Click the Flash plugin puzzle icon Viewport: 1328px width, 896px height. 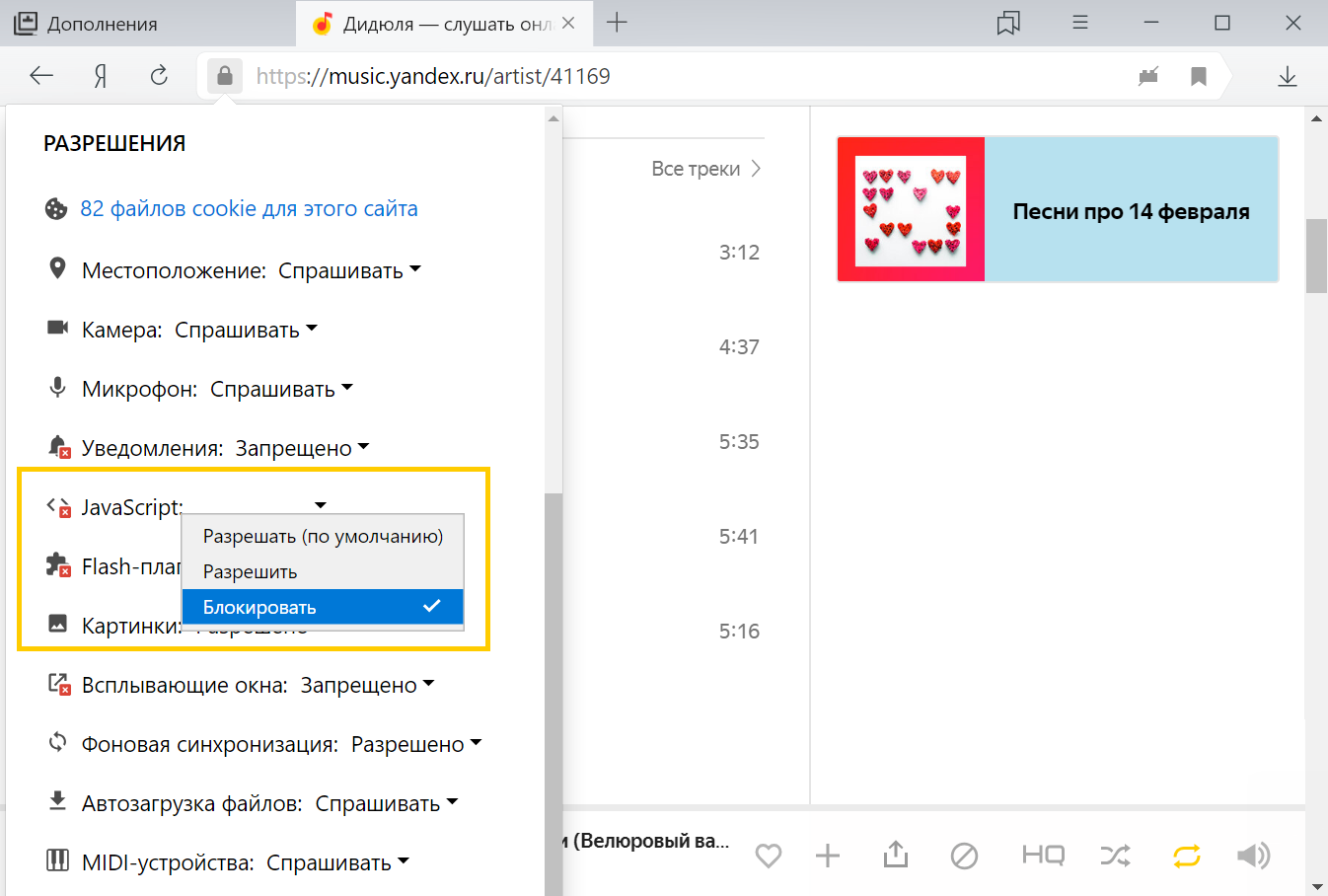coord(58,565)
